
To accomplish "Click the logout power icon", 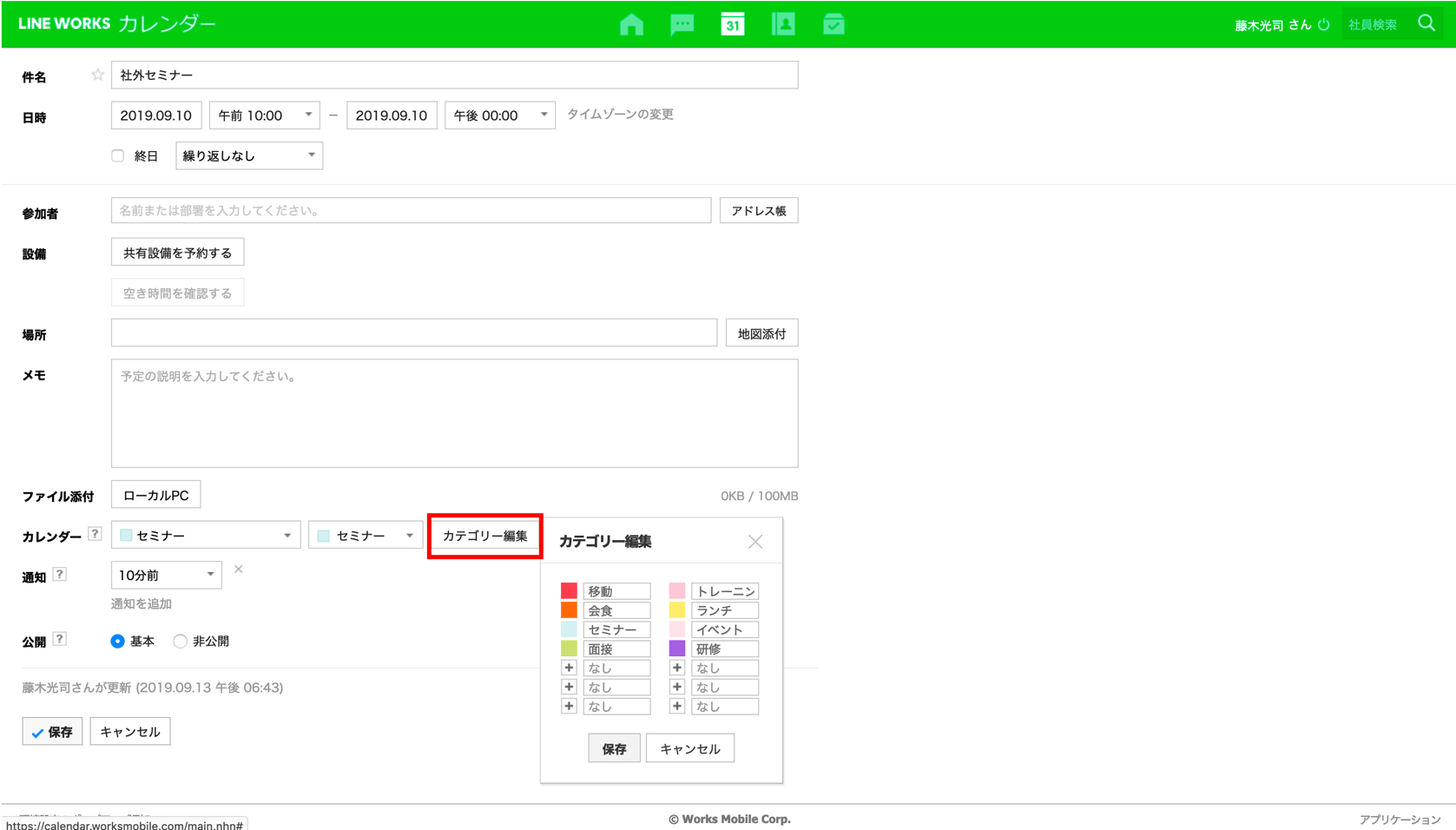I will click(x=1323, y=24).
